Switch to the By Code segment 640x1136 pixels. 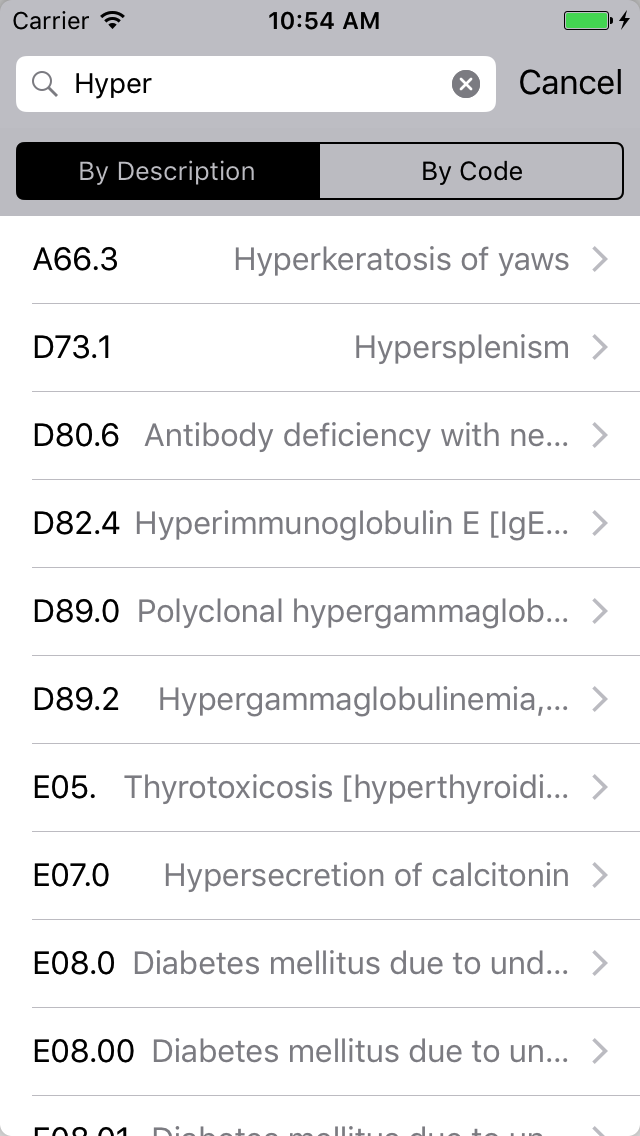tap(472, 171)
